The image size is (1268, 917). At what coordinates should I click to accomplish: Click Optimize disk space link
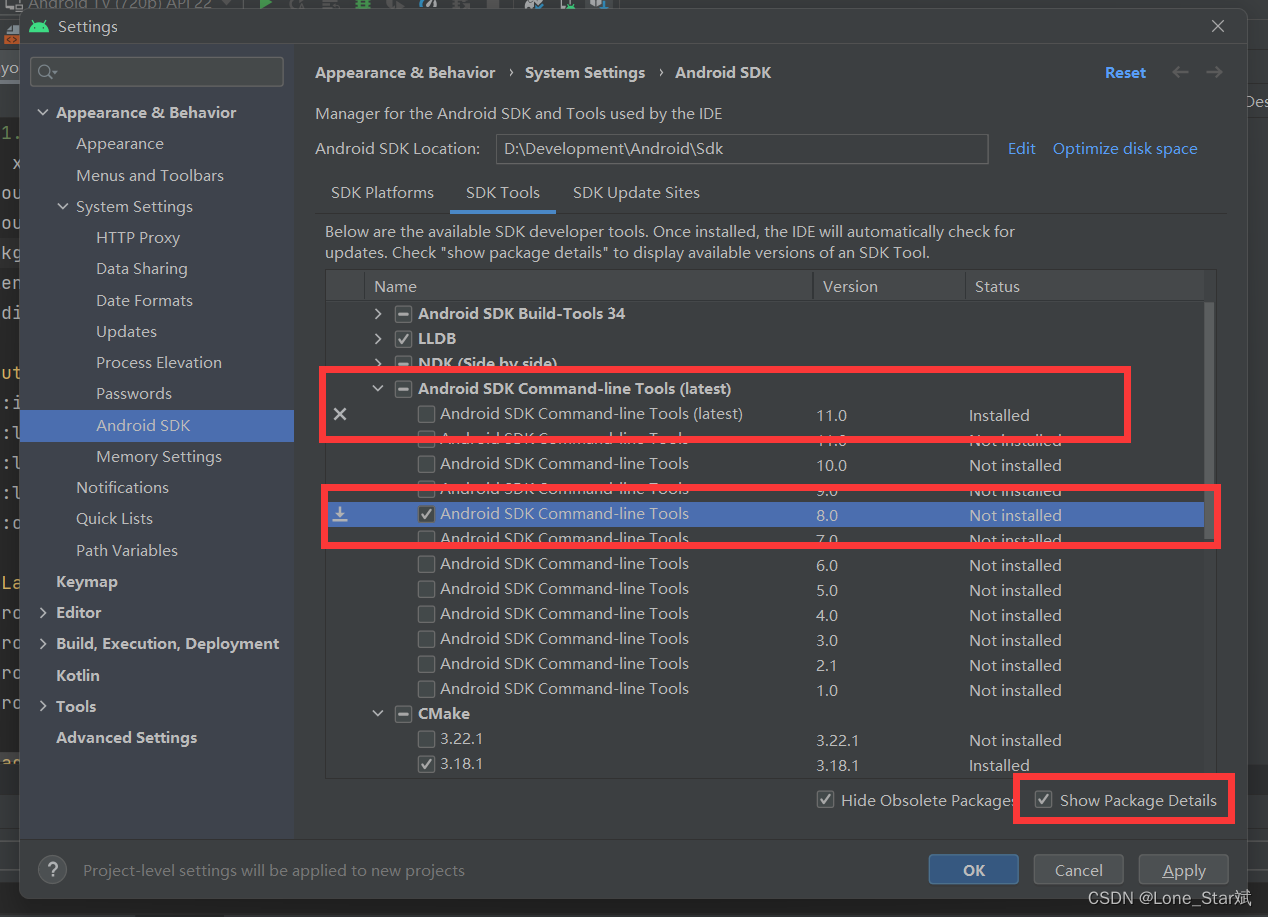coord(1125,149)
